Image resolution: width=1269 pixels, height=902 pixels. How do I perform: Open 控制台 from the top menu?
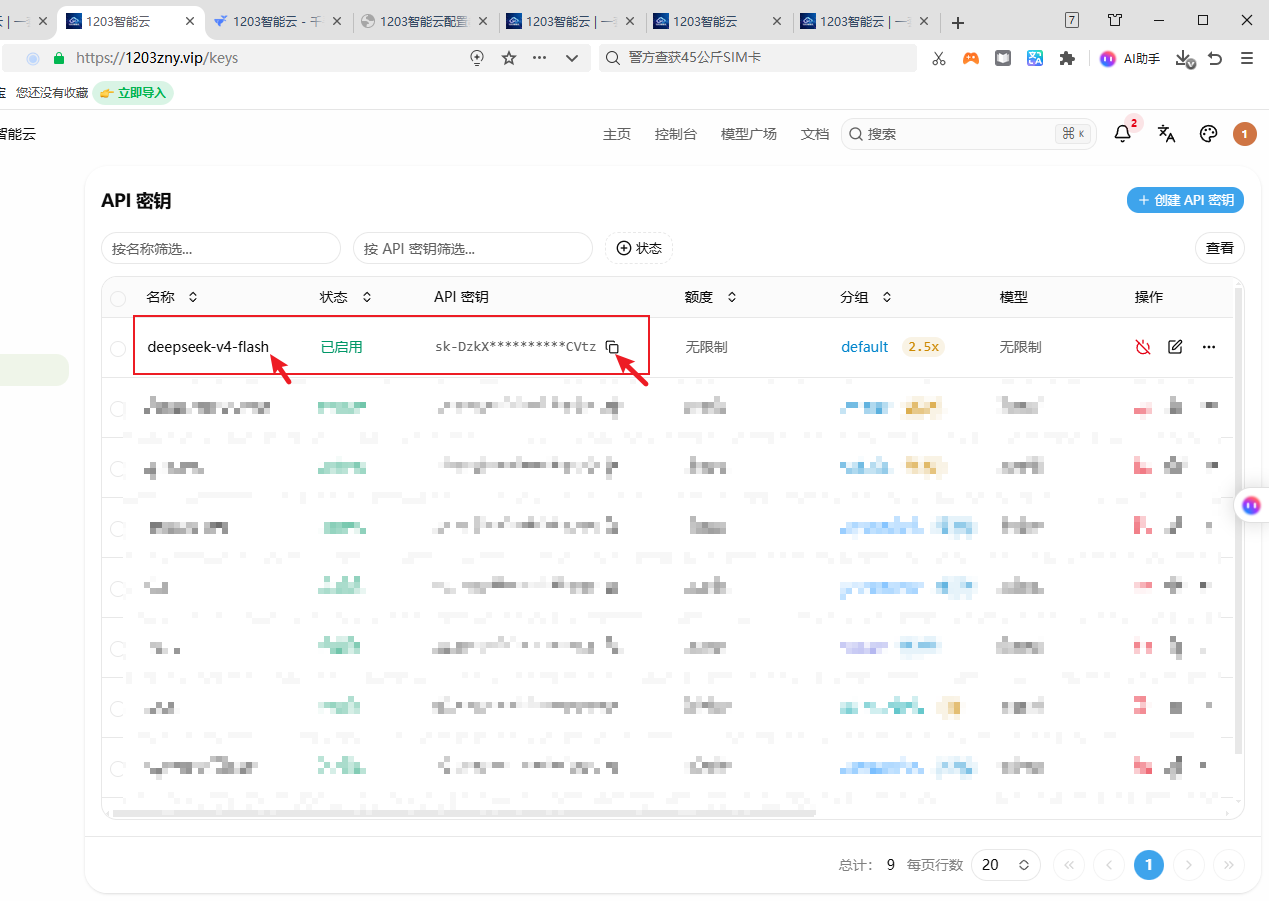tap(676, 134)
